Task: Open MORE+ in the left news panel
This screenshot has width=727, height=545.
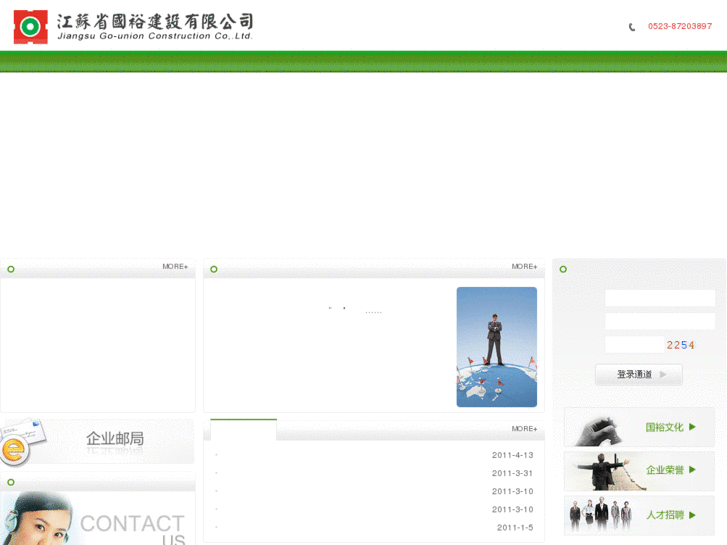Action: (175, 266)
